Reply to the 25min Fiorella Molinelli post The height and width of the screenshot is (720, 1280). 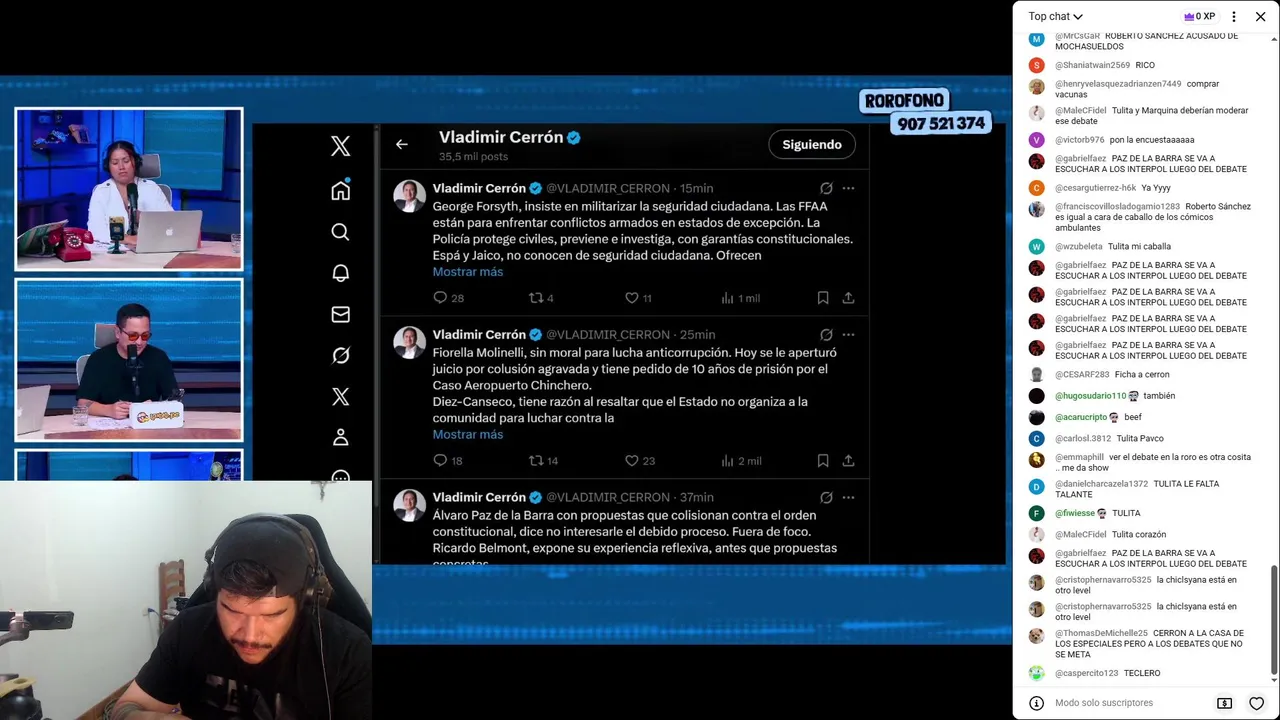pos(440,461)
